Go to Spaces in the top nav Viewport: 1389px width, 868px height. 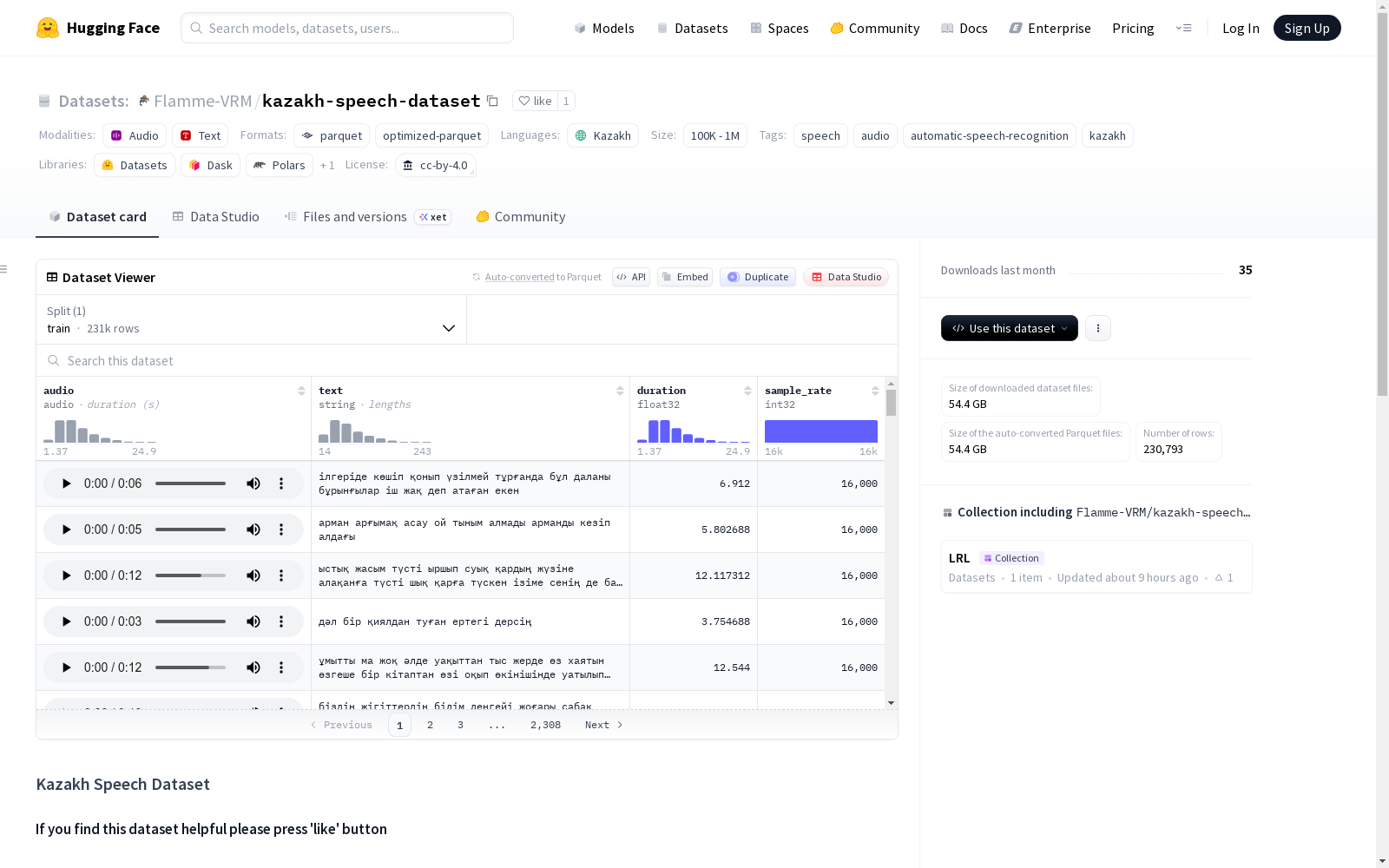click(780, 28)
